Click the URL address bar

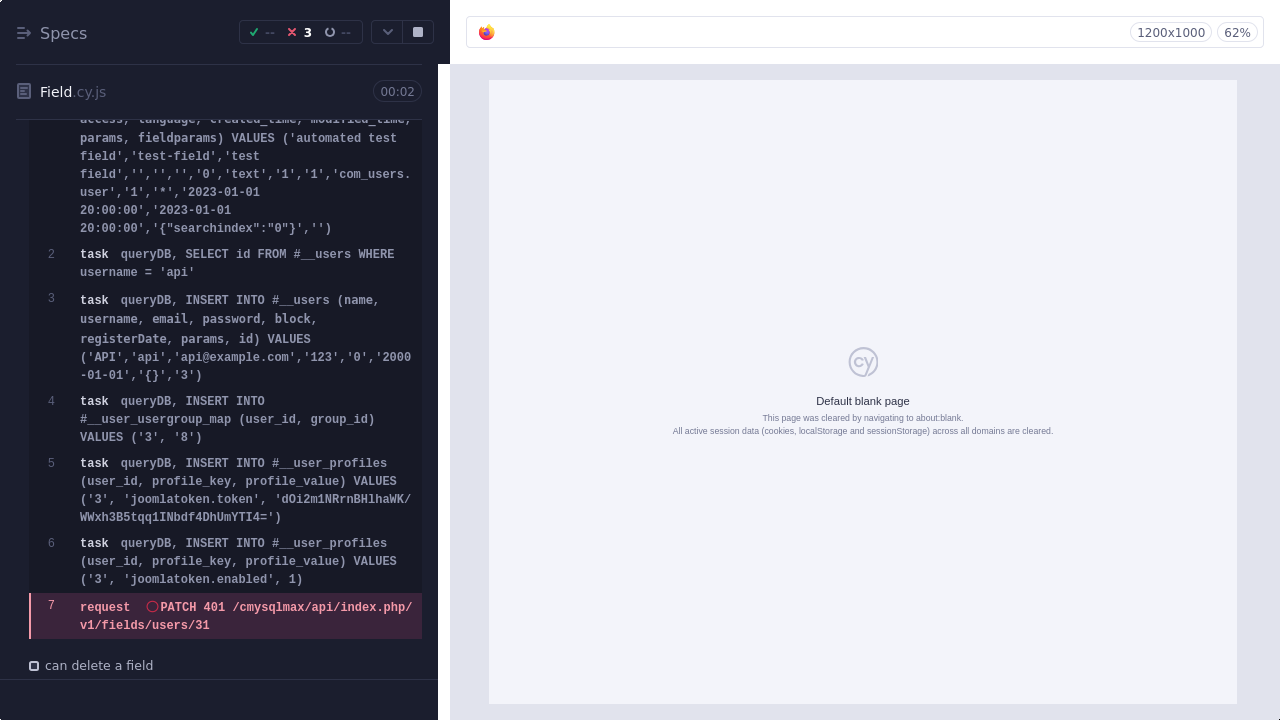coord(865,32)
